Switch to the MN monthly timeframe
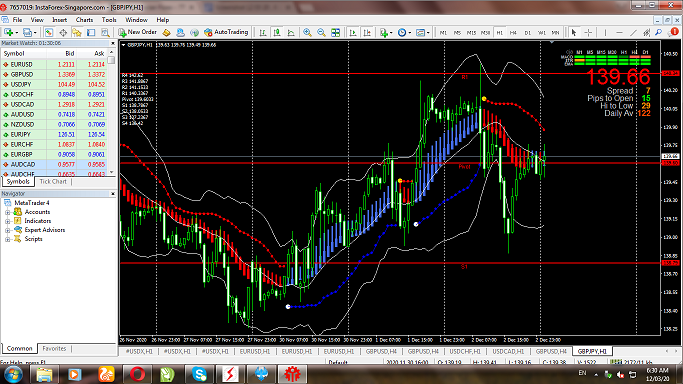 pos(555,33)
